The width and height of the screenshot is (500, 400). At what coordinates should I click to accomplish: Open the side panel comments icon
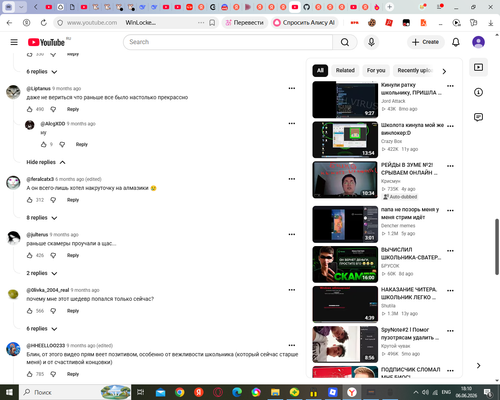pos(478,117)
